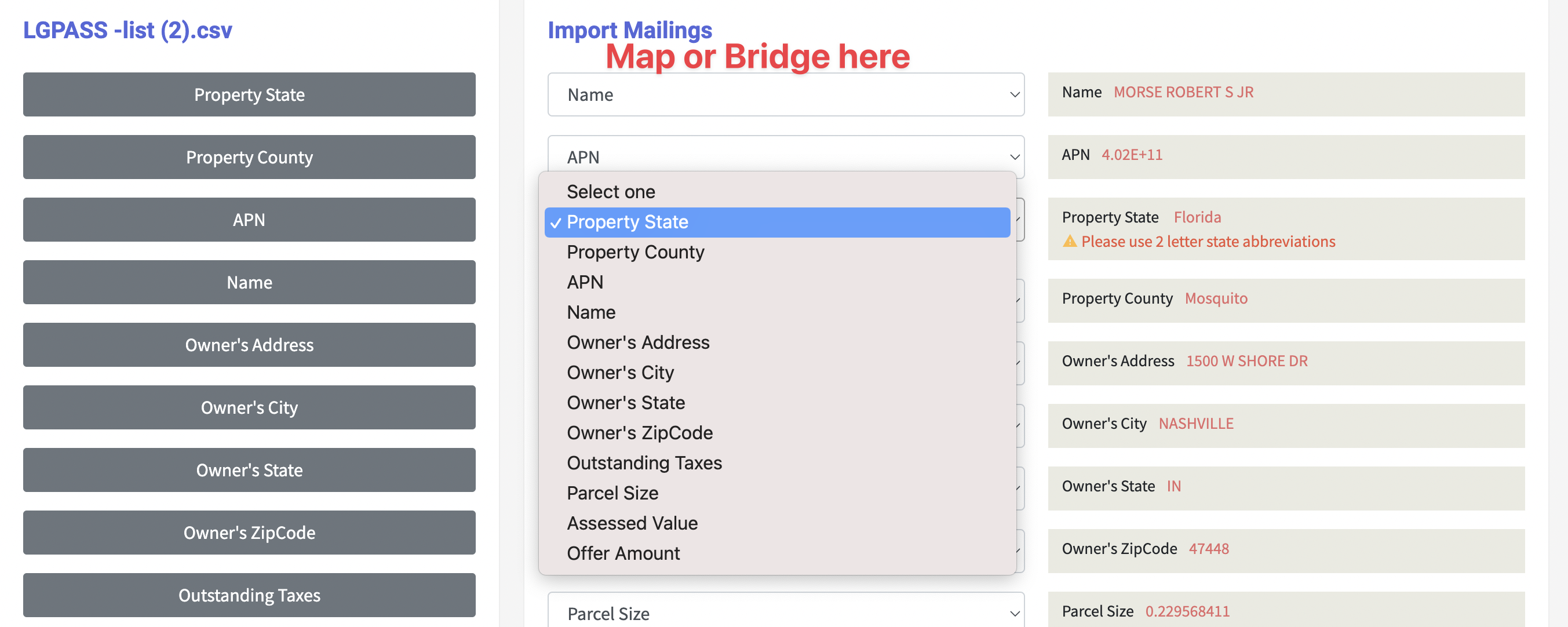Viewport: 1568px width, 627px height.
Task: Select Assessed Value in dropdown list
Action: click(777, 523)
